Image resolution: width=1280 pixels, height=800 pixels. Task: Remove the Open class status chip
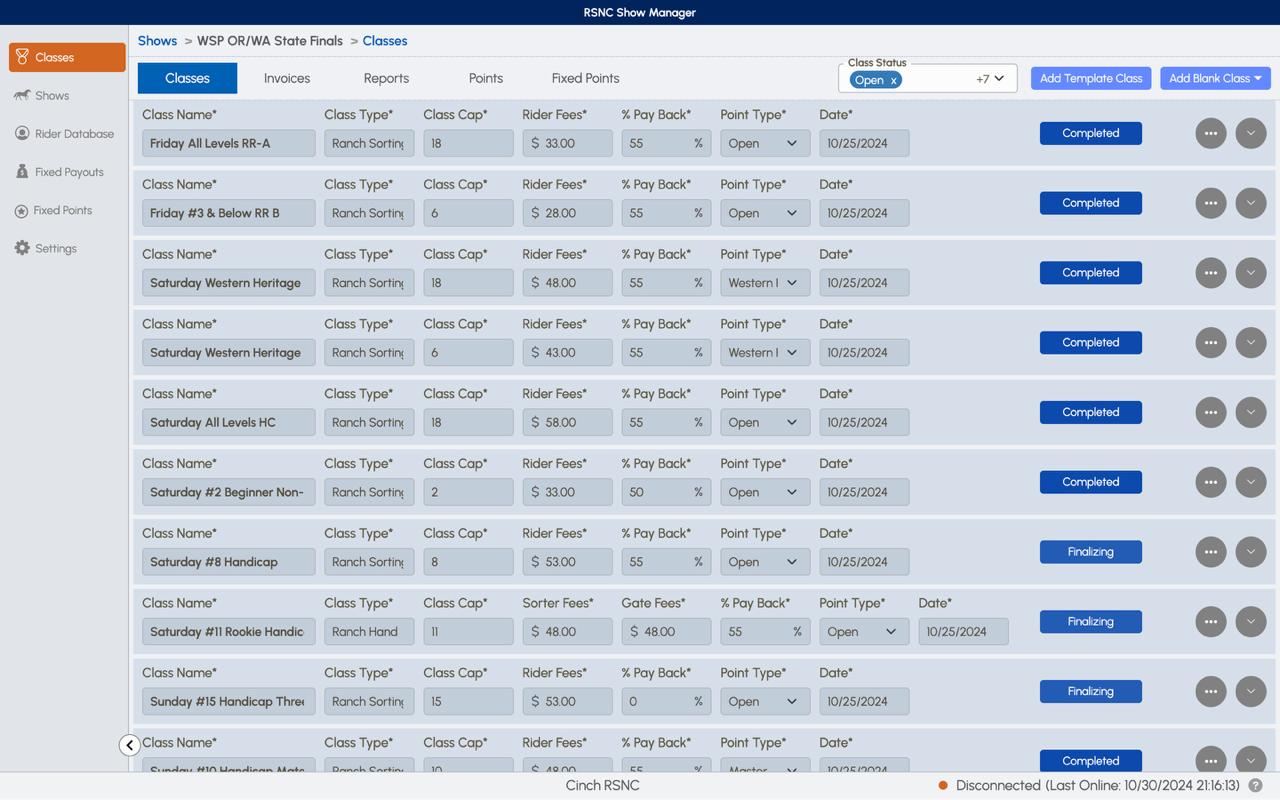(893, 81)
